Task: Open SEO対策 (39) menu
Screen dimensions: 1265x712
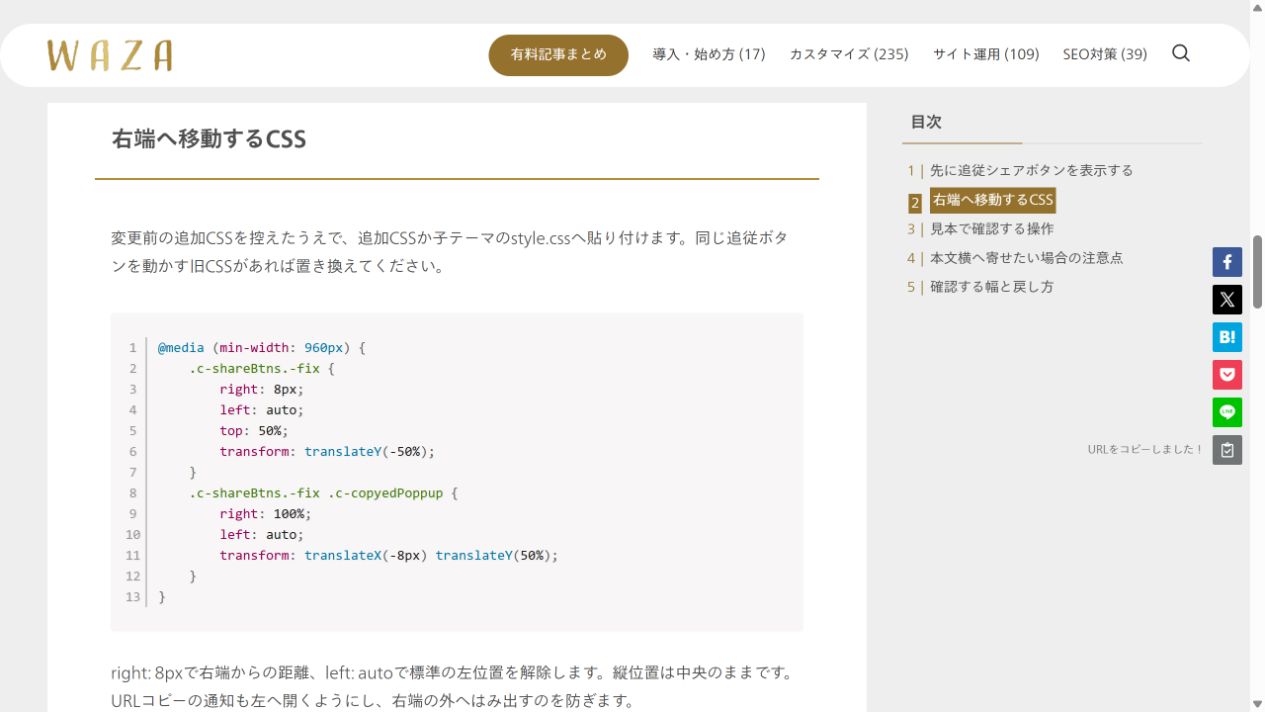Action: click(1105, 55)
